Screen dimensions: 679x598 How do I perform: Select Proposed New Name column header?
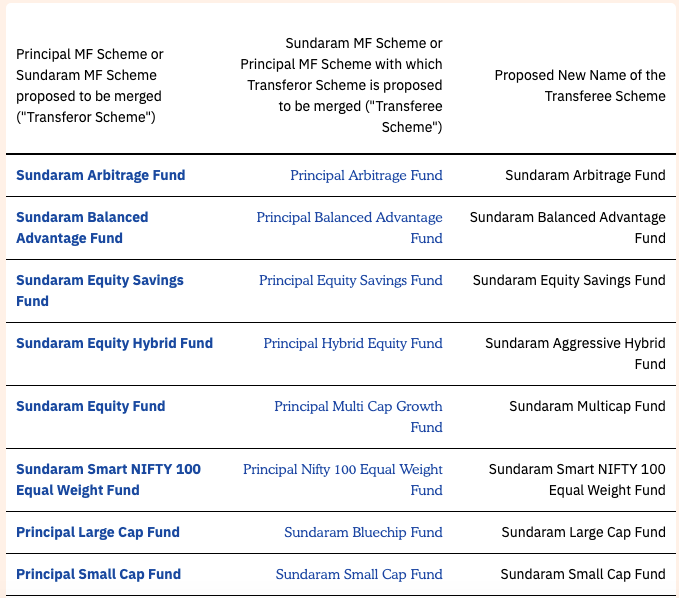580,85
